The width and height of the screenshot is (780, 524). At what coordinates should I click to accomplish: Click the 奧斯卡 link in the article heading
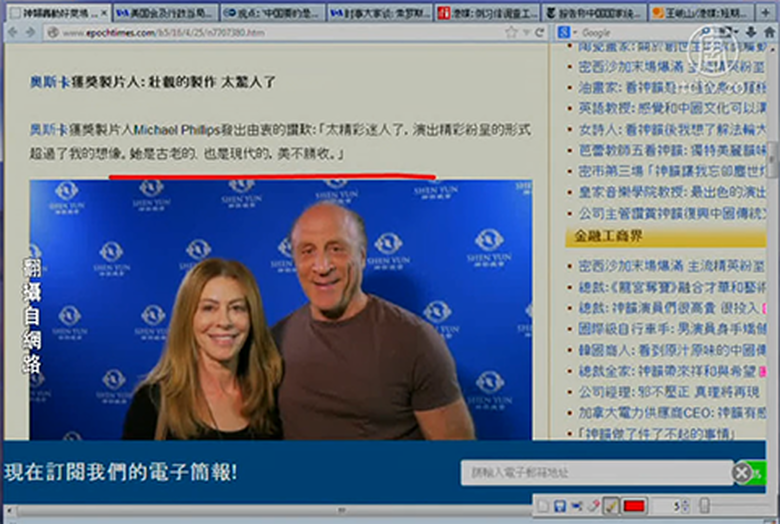[49, 82]
